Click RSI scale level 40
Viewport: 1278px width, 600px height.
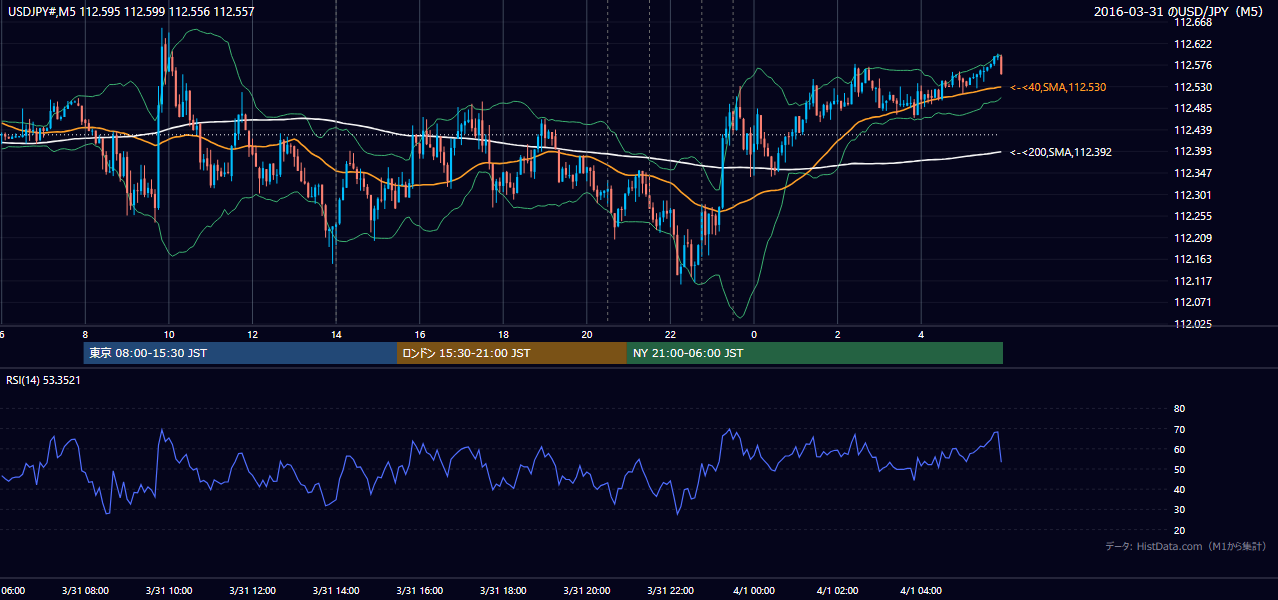coord(1179,489)
